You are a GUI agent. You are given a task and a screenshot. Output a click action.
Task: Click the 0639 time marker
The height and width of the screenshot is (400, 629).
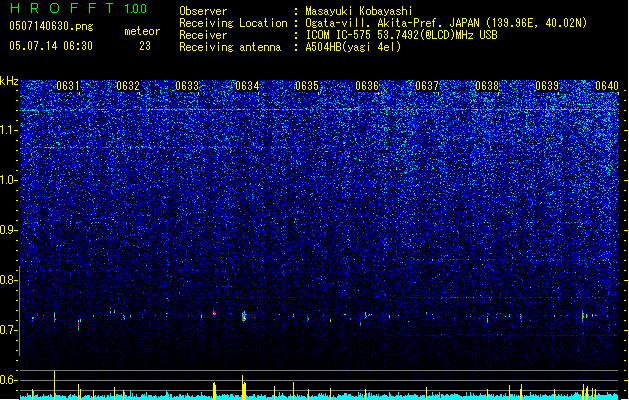547,86
